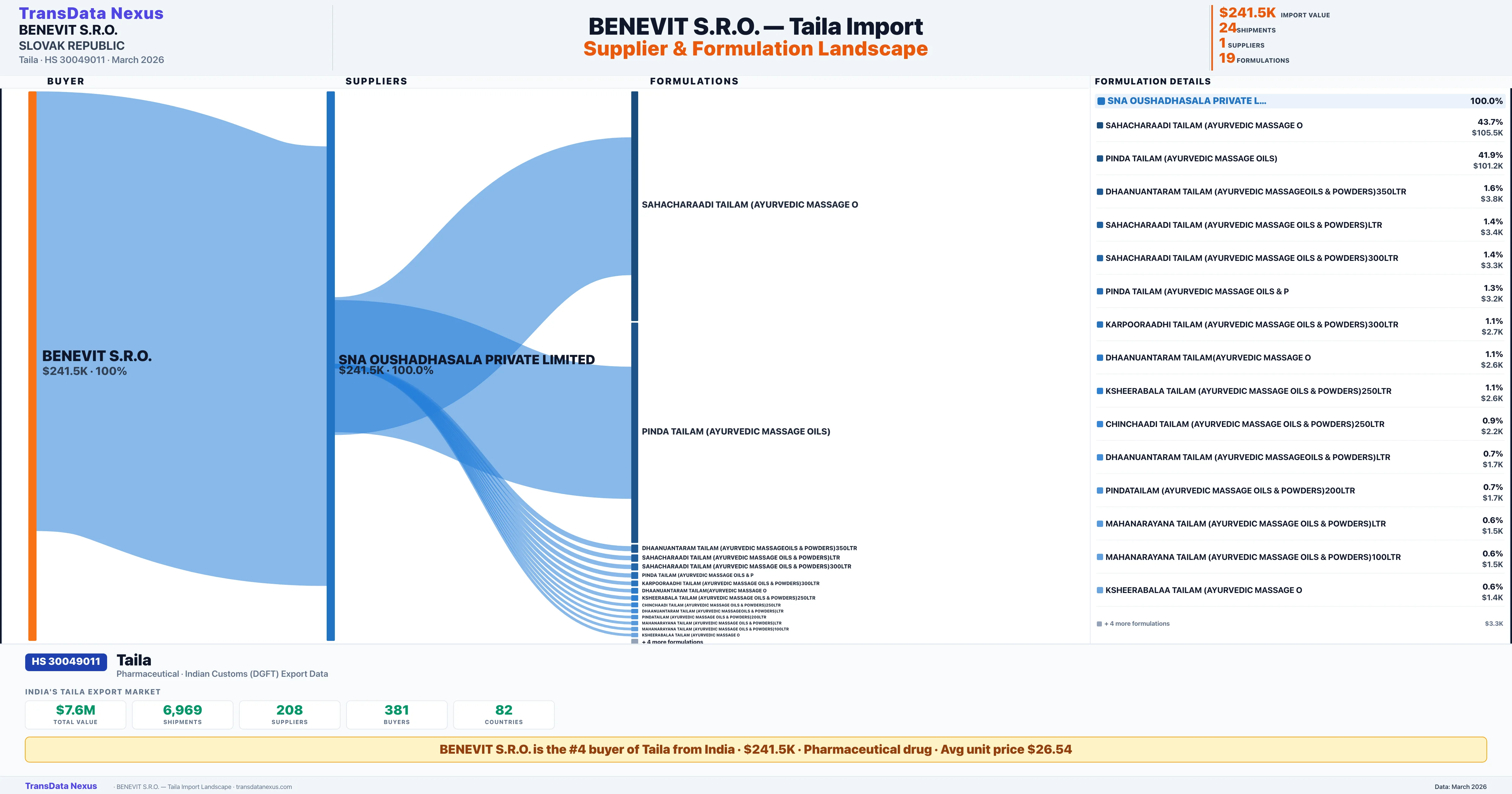Click square icon beside PINDA TAILAM 41.9%
This screenshot has width=1512, height=794.
[1100, 158]
